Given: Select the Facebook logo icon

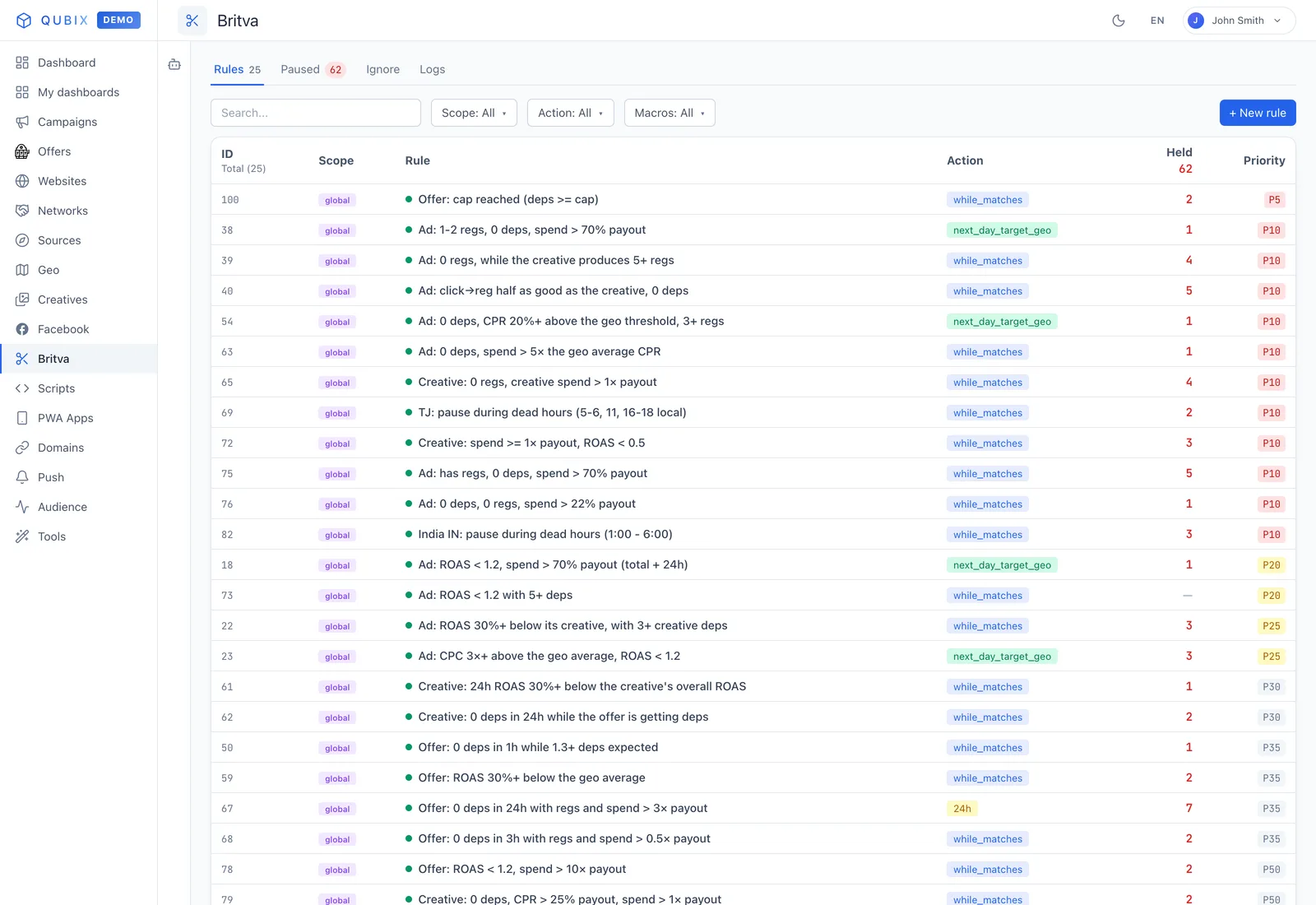Looking at the screenshot, I should tap(22, 329).
